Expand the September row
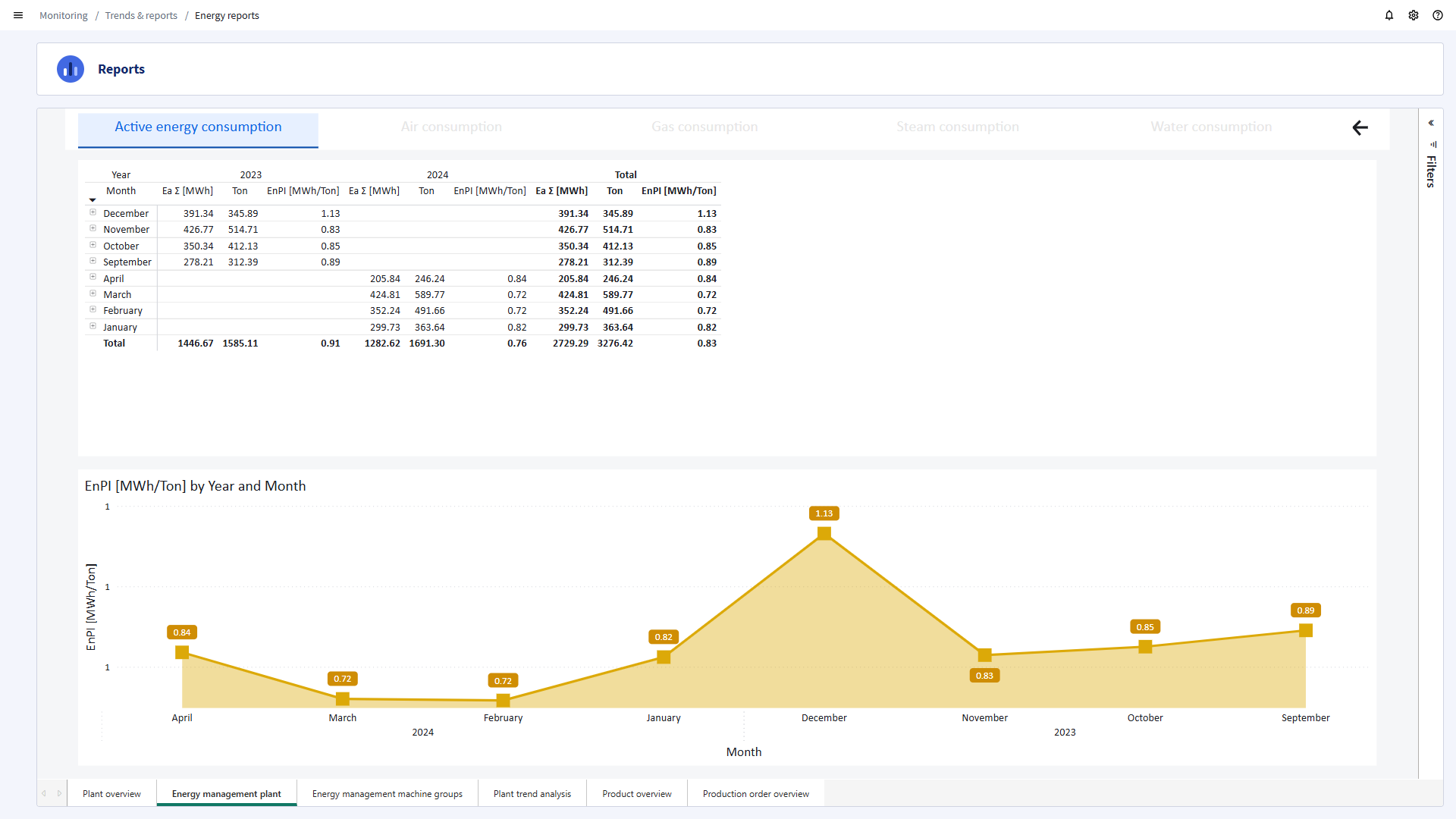Screen dimensions: 1456x819 93,262
